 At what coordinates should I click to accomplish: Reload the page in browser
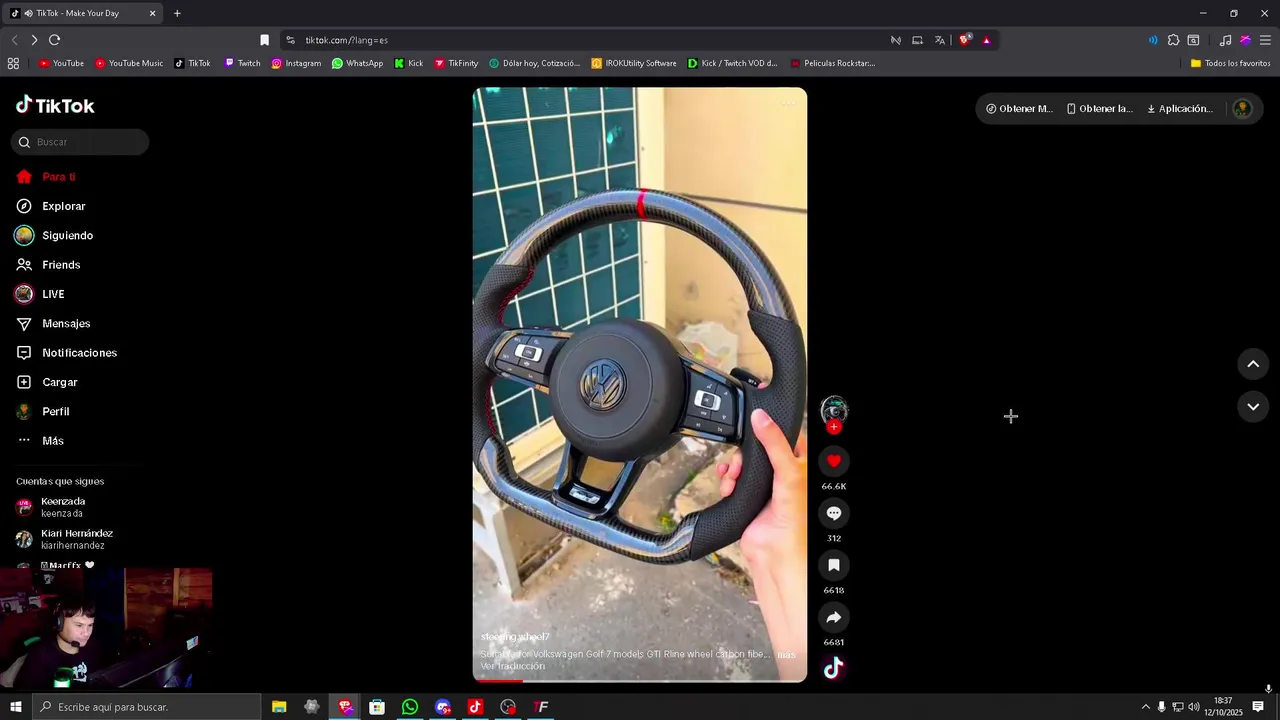(x=54, y=40)
